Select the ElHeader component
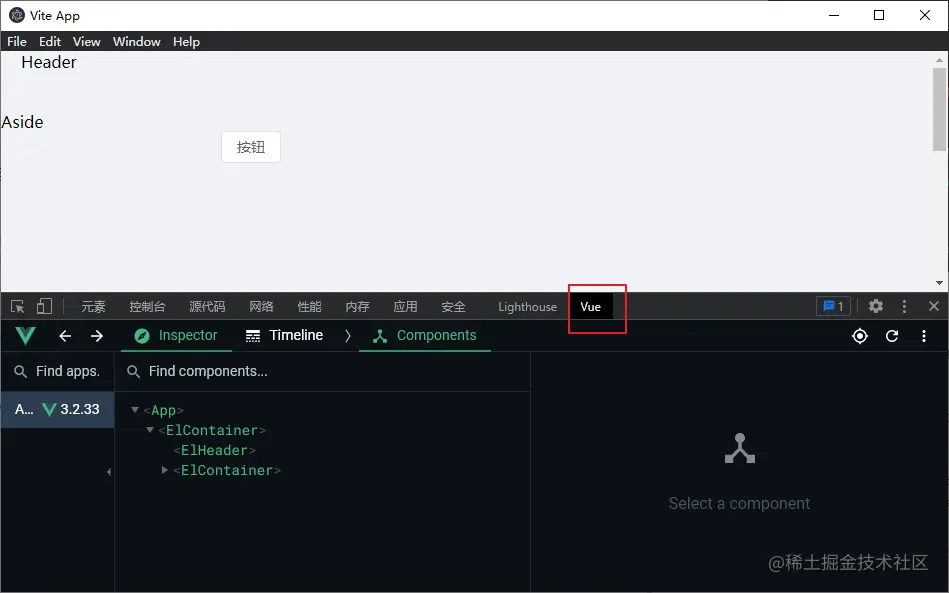This screenshot has height=593, width=949. point(214,450)
